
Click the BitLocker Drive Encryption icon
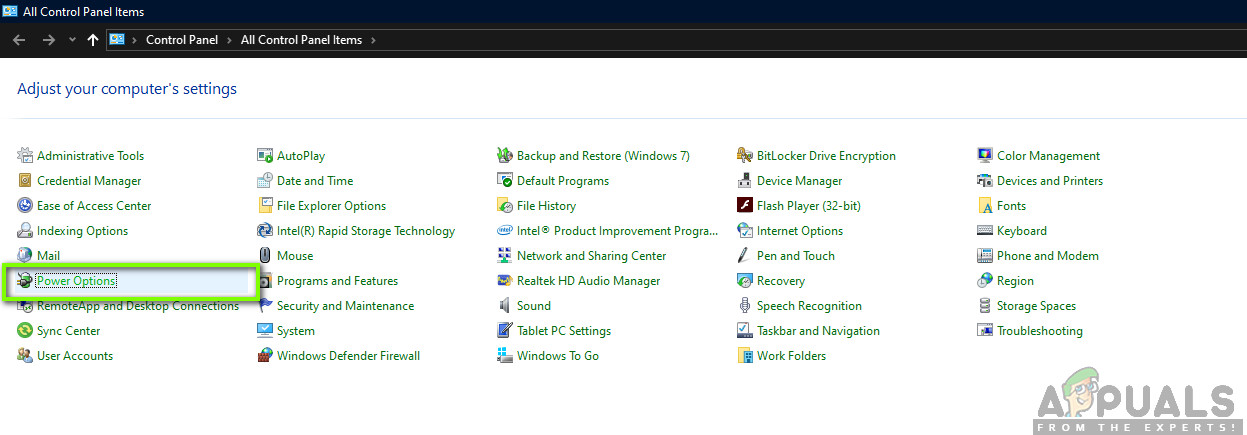click(x=745, y=156)
